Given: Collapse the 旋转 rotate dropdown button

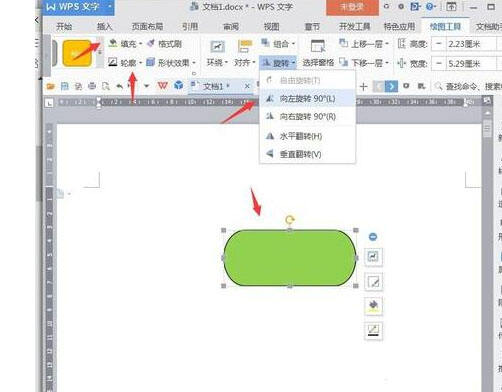Looking at the screenshot, I should pyautogui.click(x=278, y=63).
